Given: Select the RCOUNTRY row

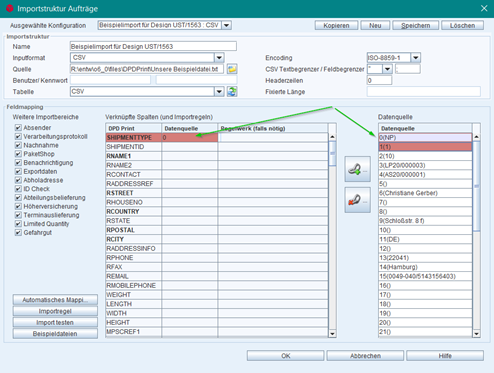Looking at the screenshot, I should (217, 211).
